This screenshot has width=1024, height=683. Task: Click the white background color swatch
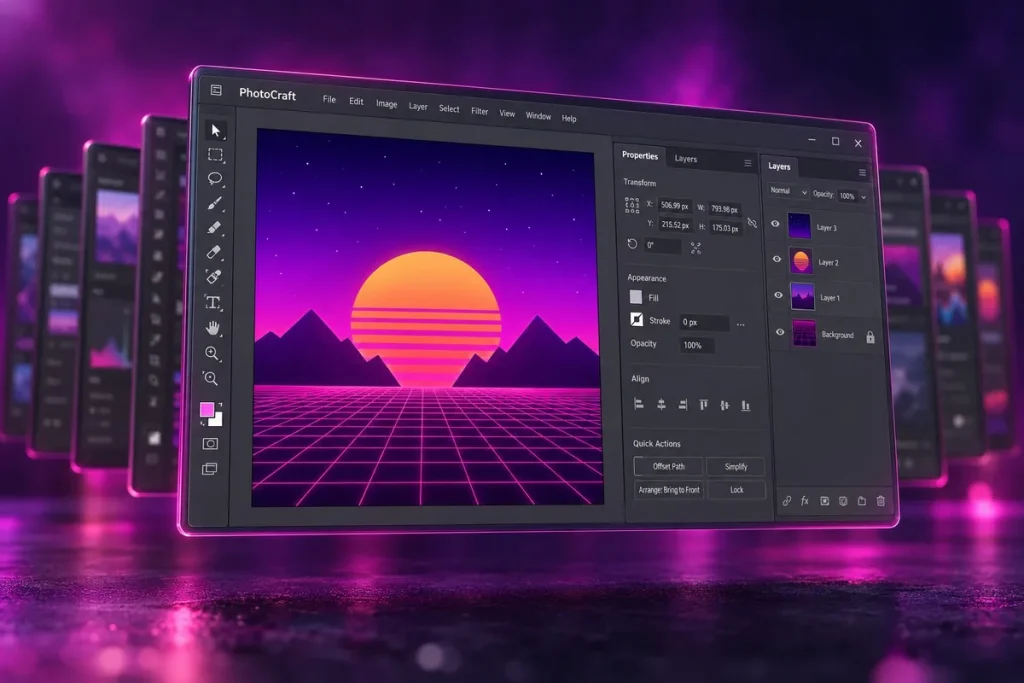click(x=216, y=420)
